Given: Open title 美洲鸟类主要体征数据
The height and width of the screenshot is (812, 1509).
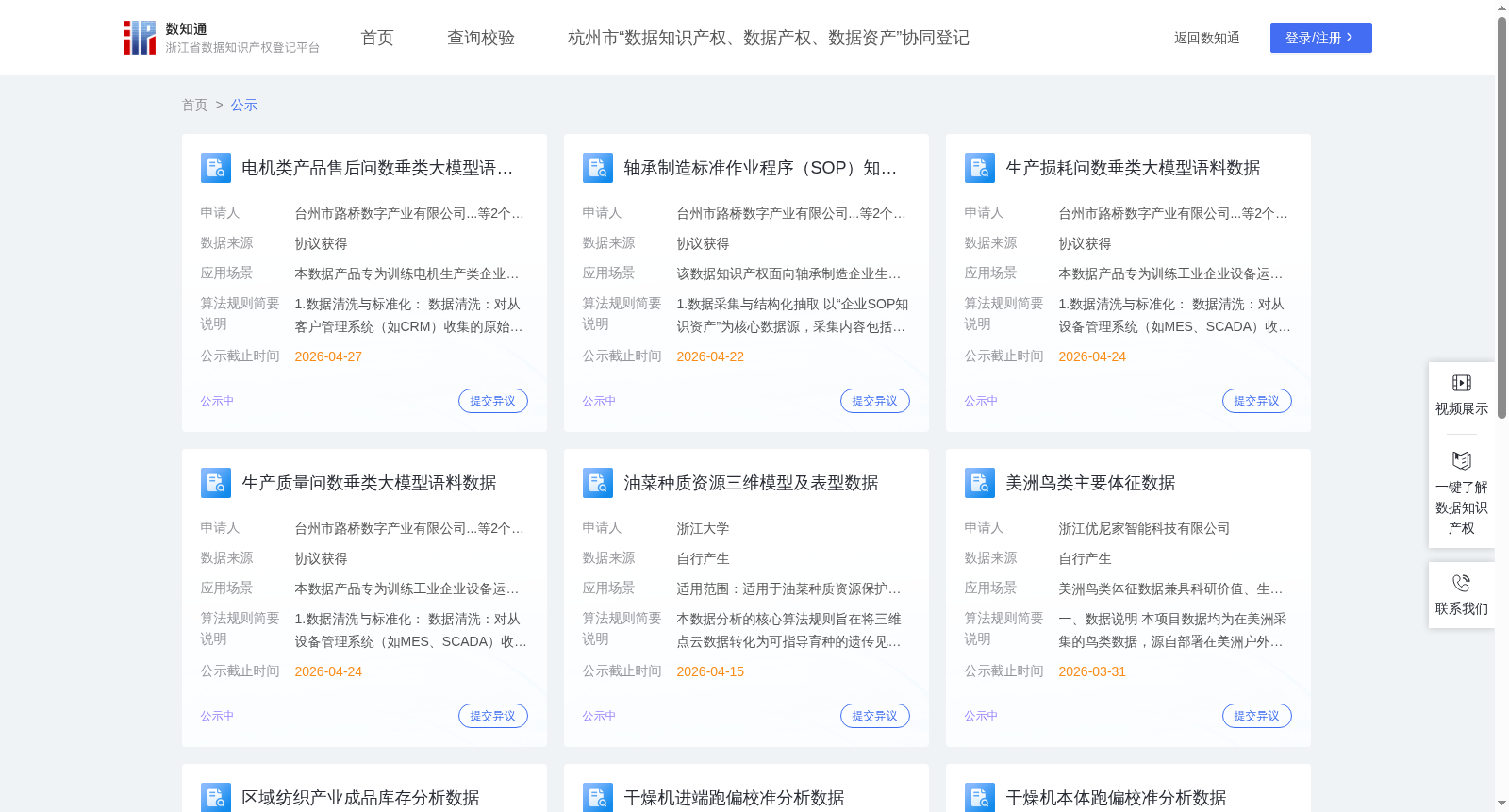Looking at the screenshot, I should (1090, 483).
